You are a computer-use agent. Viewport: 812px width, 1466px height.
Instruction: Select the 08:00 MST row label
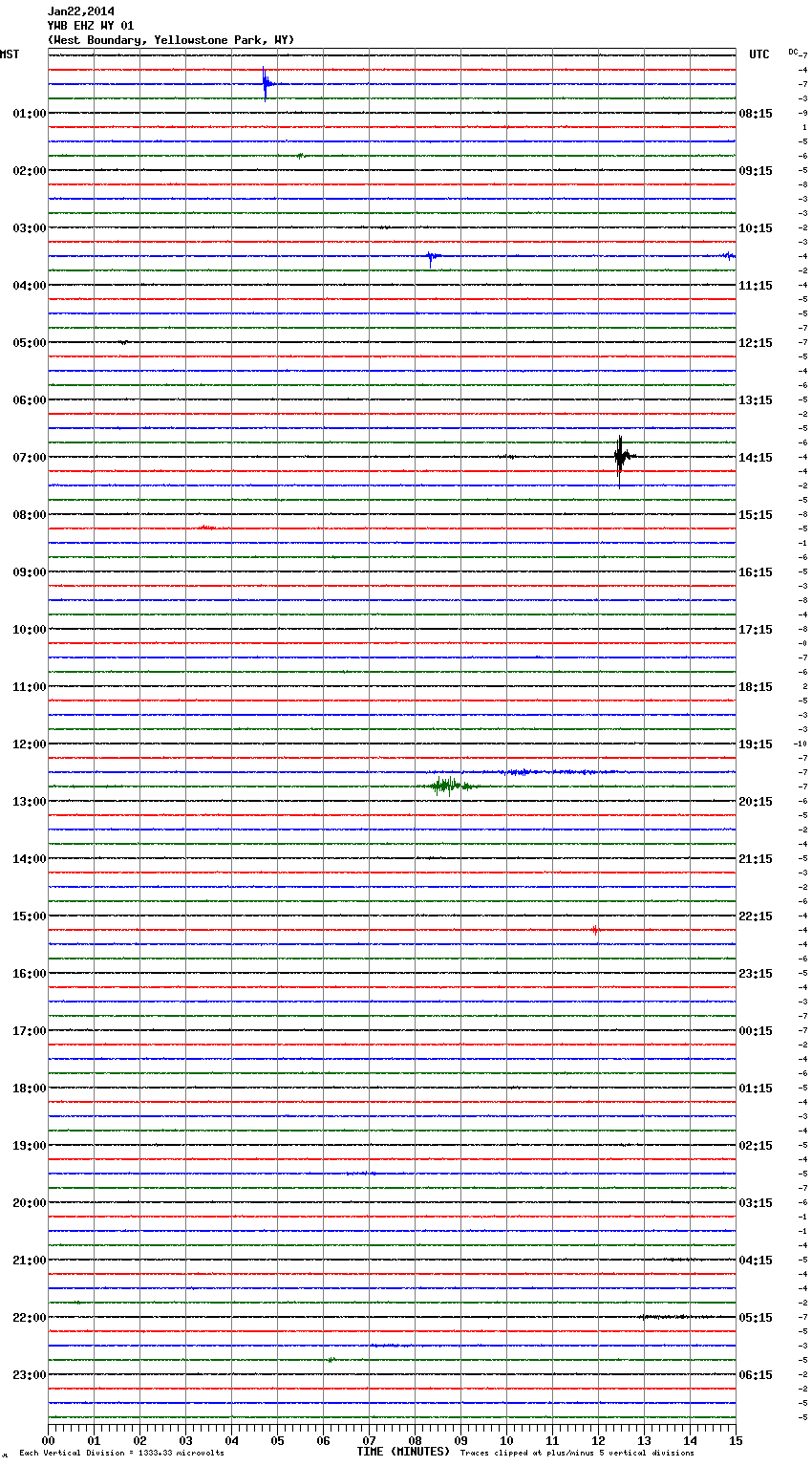pos(29,515)
